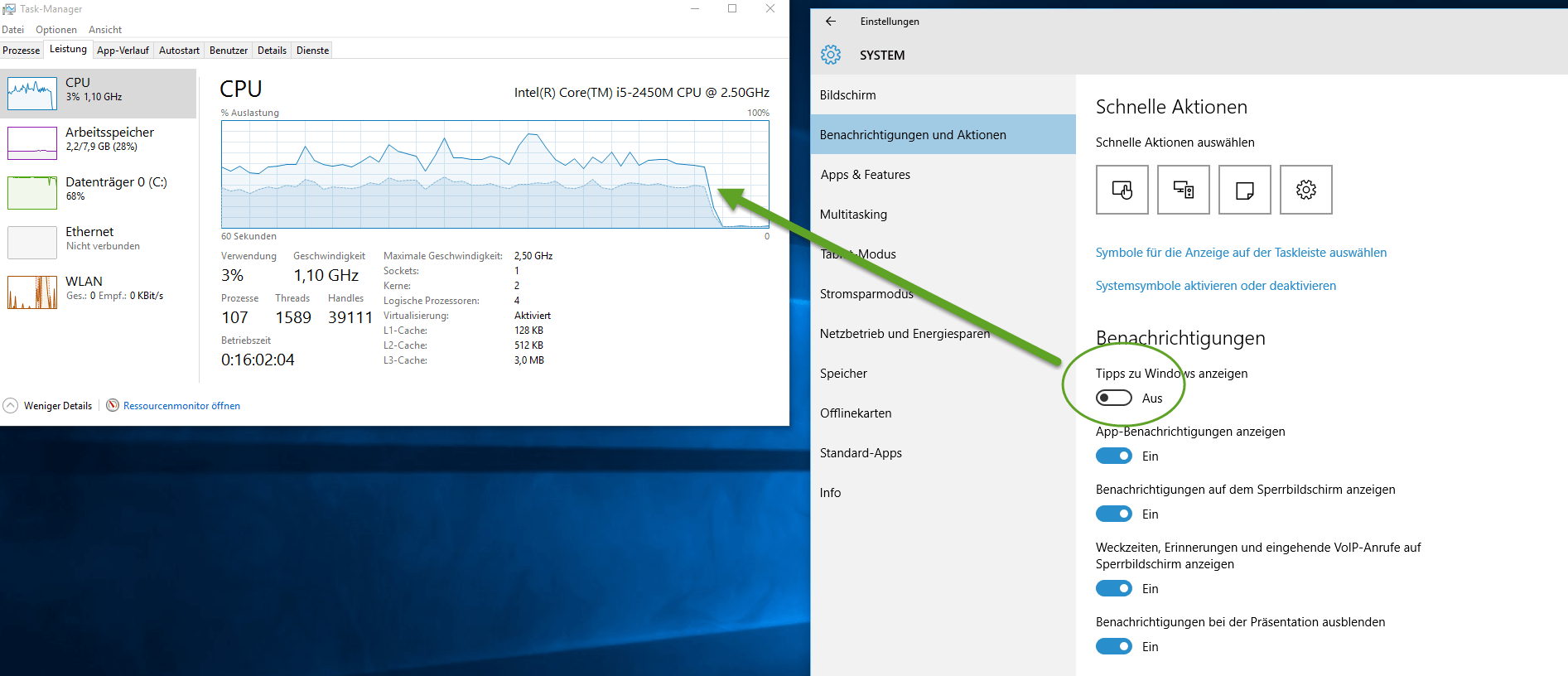
Task: Click the Virtualisierung value Aktiviert
Action: [533, 316]
